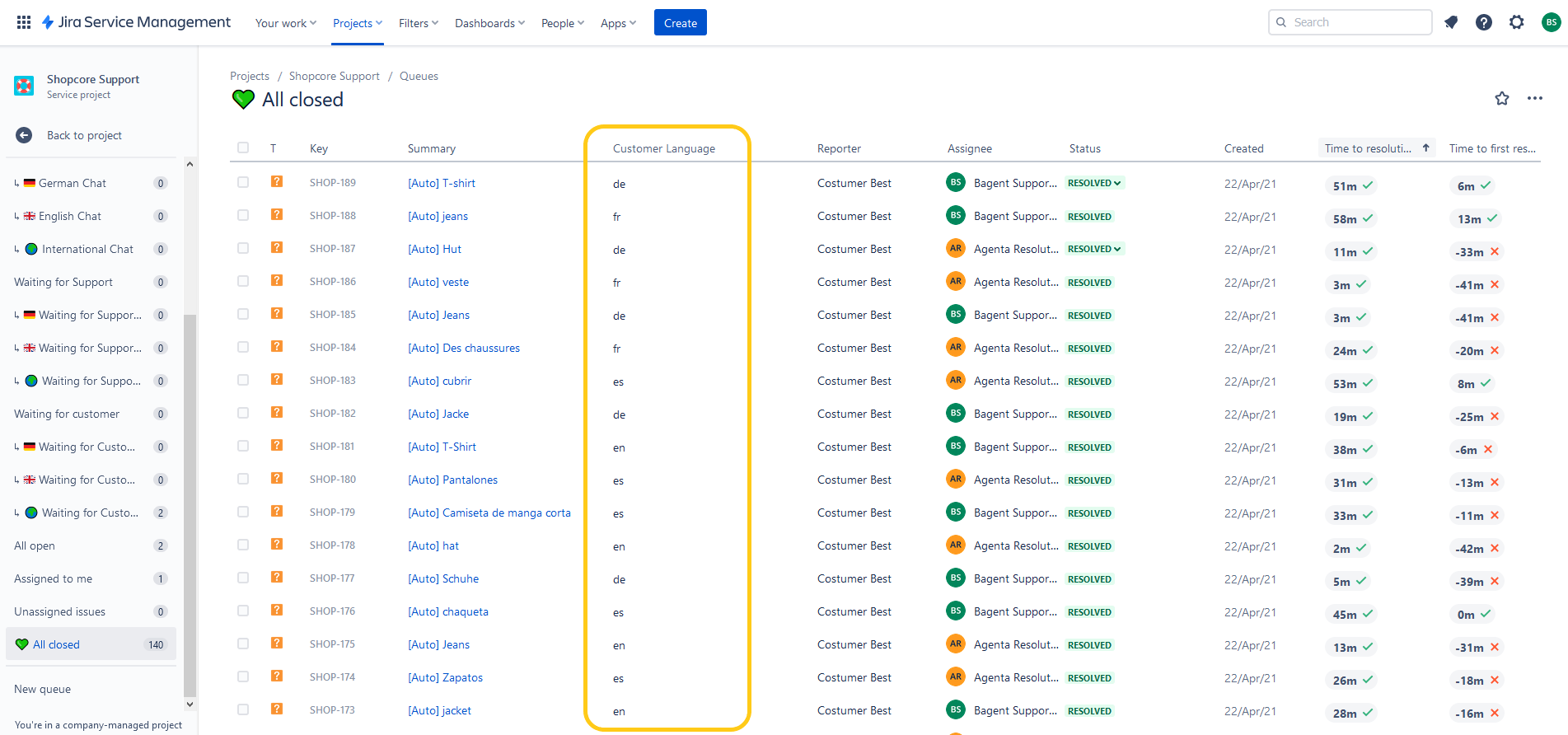Click the Create button

click(681, 22)
